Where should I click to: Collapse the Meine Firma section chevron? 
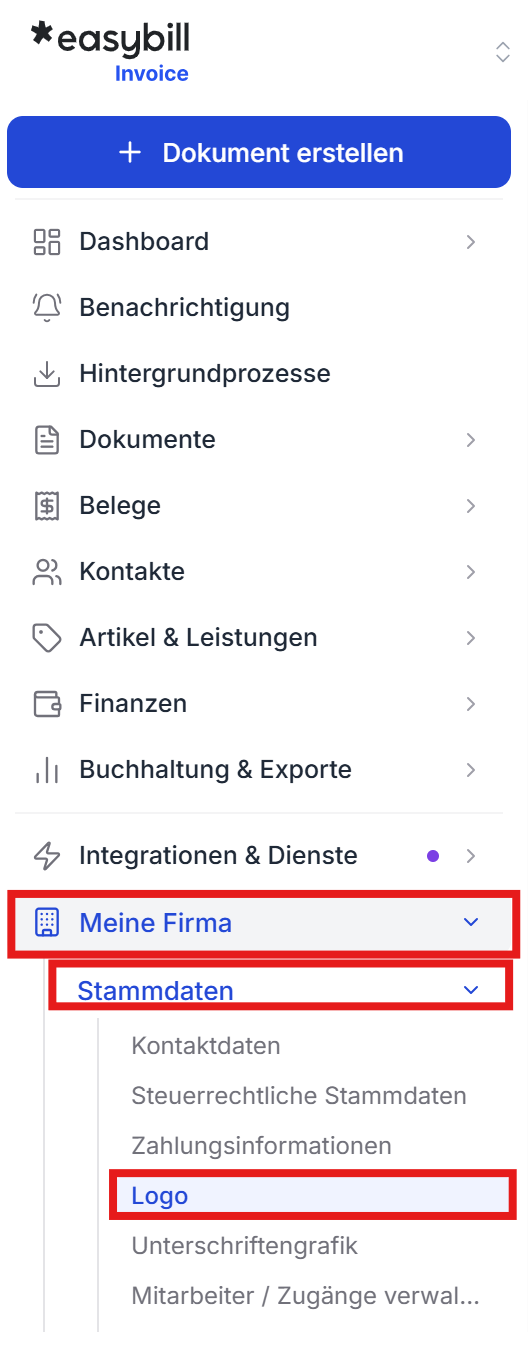point(471,922)
